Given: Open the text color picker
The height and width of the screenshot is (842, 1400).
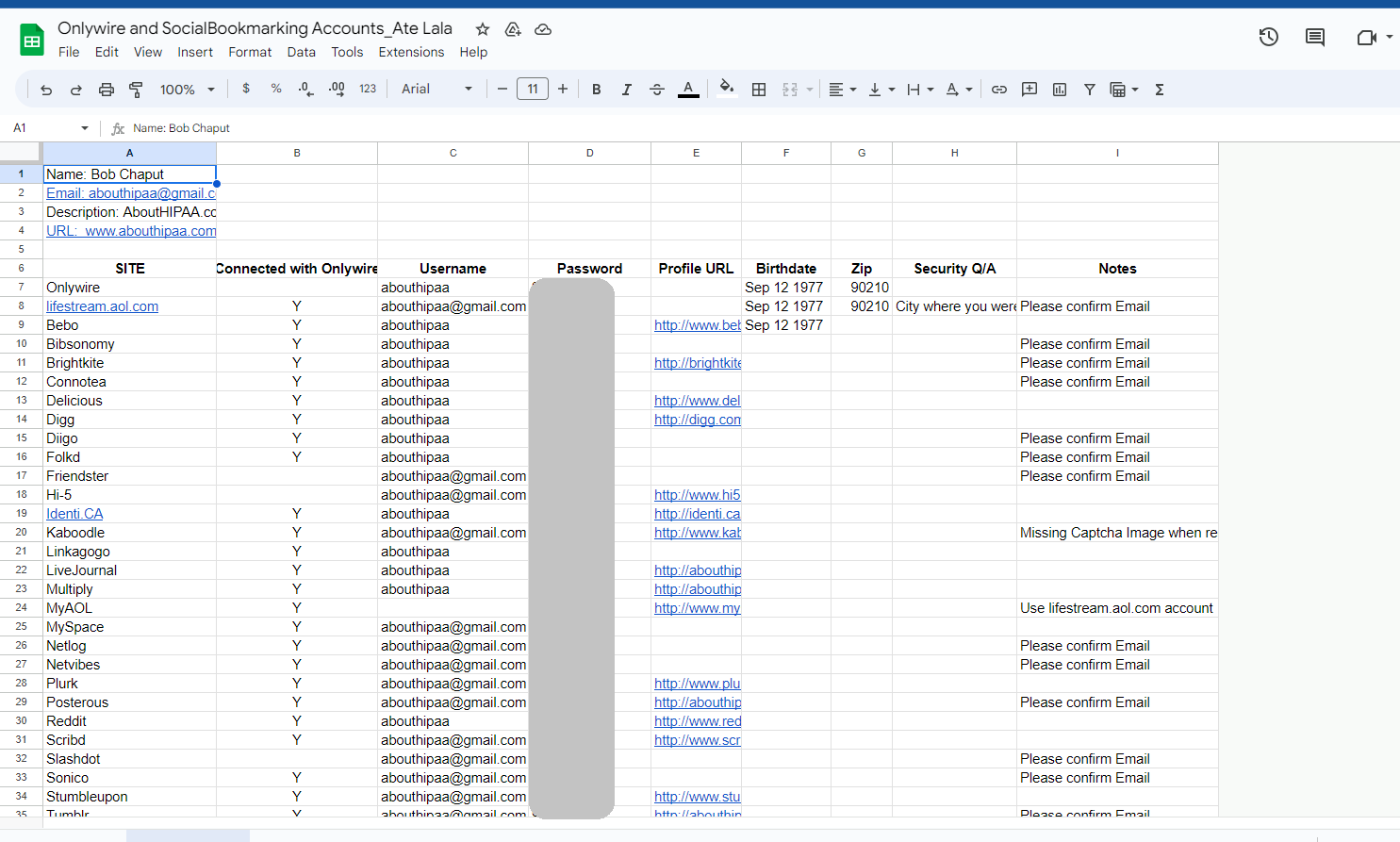Looking at the screenshot, I should coord(689,90).
